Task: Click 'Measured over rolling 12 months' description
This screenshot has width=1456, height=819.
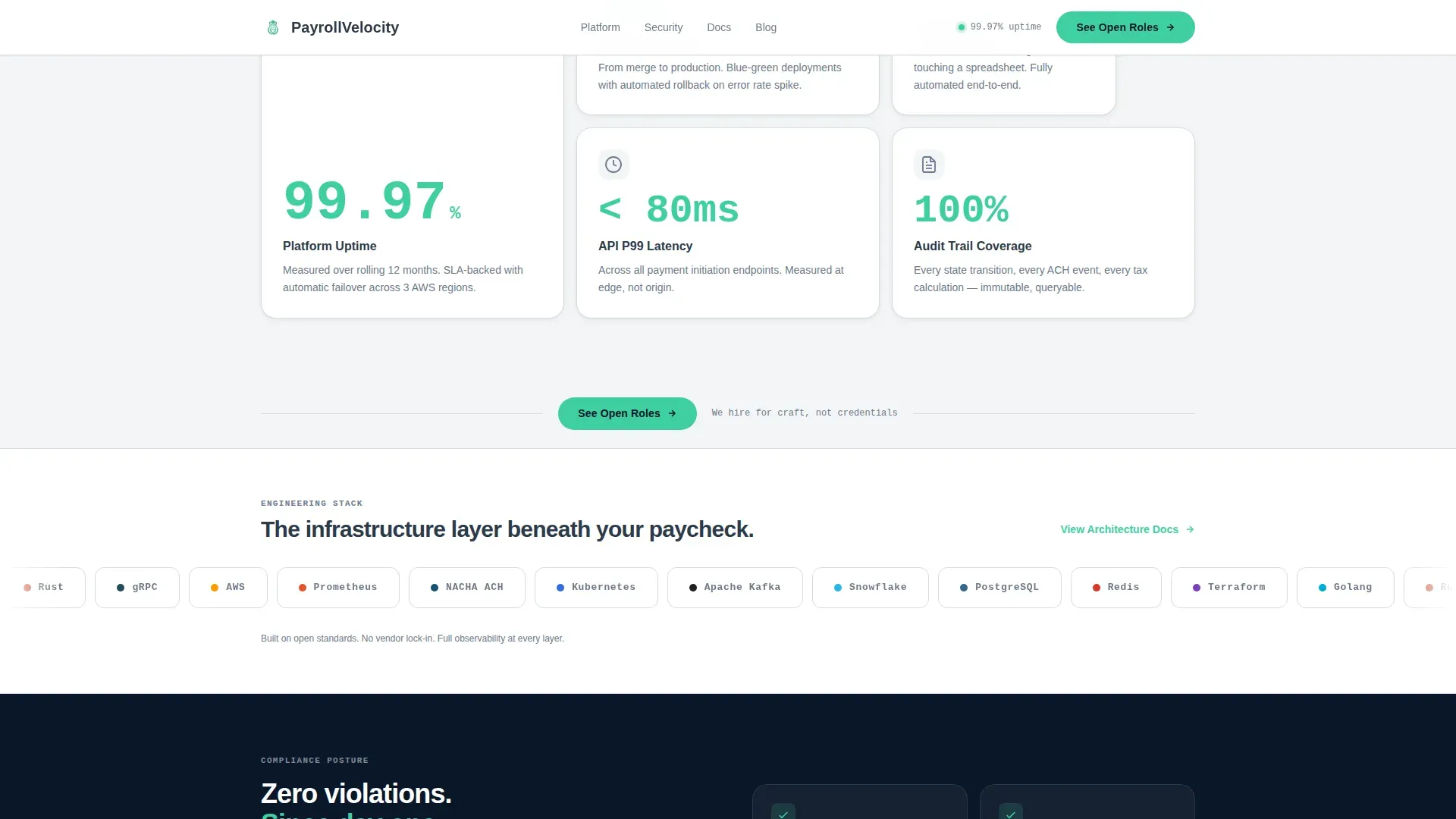Action: [403, 279]
